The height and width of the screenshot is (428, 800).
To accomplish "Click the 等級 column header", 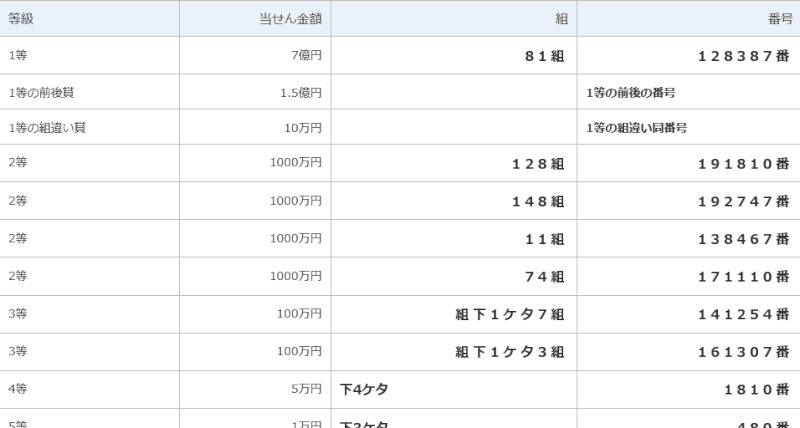I will click(x=21, y=19).
